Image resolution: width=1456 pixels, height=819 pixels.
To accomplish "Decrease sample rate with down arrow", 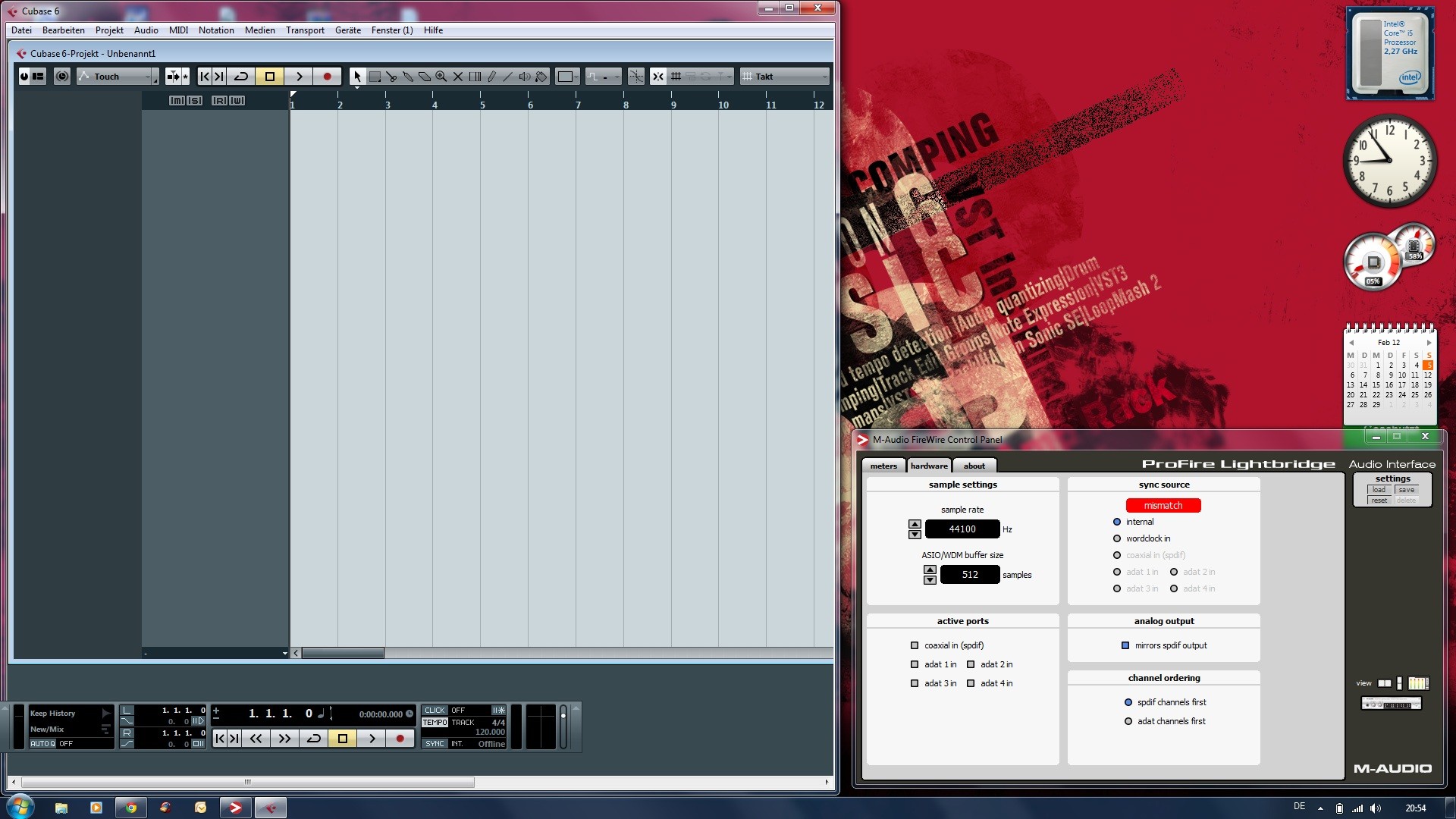I will (x=915, y=535).
